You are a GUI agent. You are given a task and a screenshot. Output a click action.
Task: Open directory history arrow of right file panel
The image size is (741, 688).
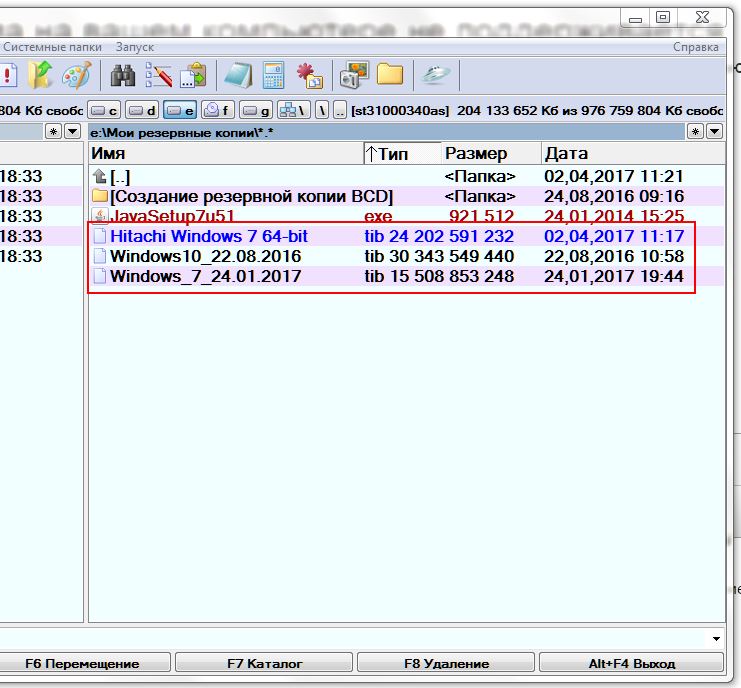point(714,132)
